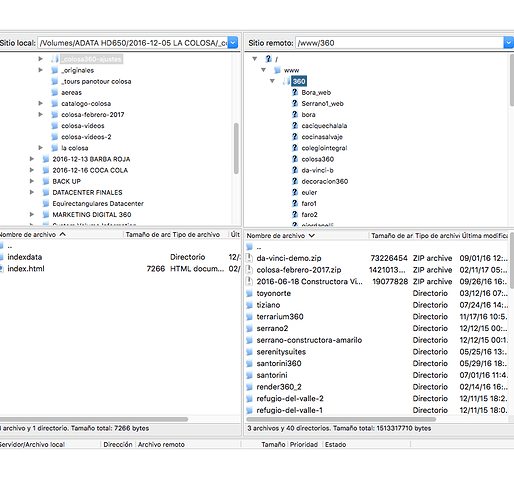The height and width of the screenshot is (500, 514).
Task: Expand the 2016-12-13 BARBA ROJA folder
Action: [x=32, y=159]
